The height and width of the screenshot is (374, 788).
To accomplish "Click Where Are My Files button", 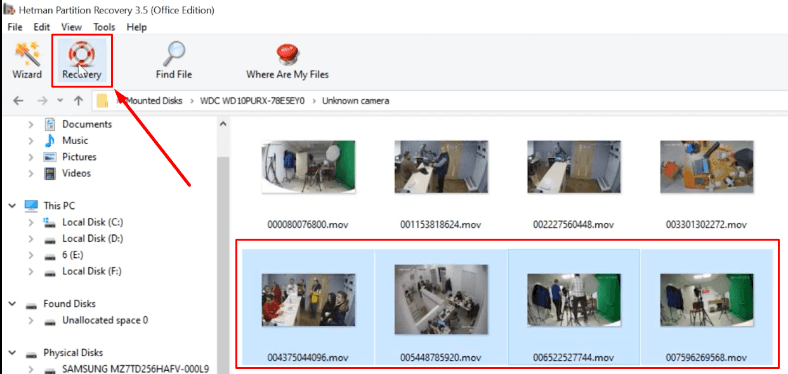I will [287, 61].
